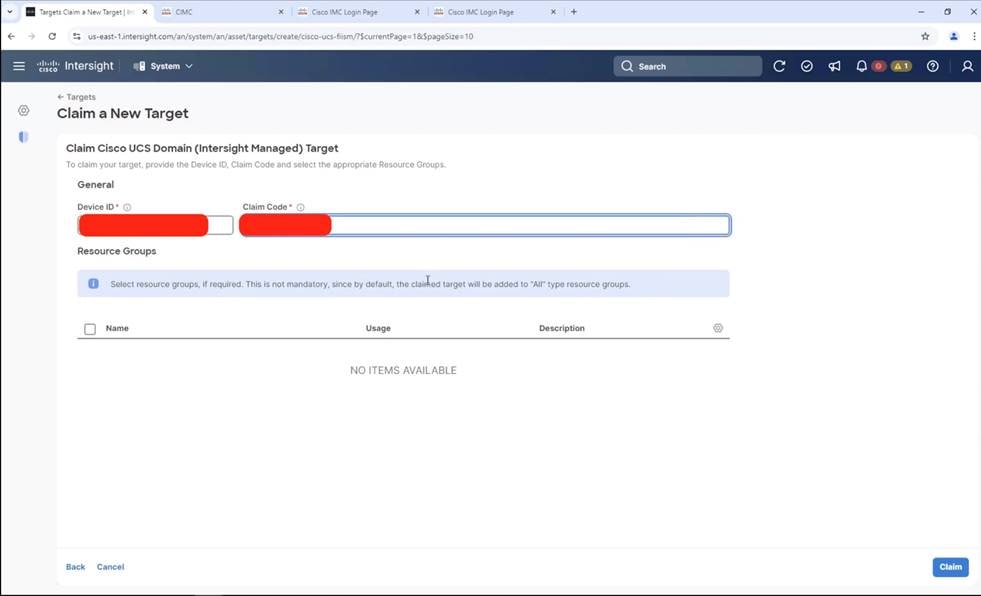
Task: Click the info tooltip beside Device ID
Action: tap(127, 207)
